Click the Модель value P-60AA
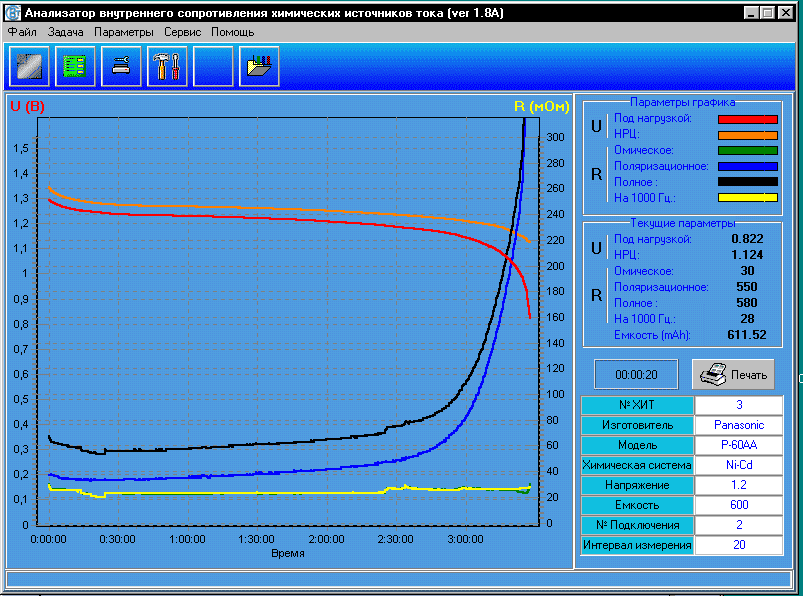This screenshot has height=596, width=803. 738,445
